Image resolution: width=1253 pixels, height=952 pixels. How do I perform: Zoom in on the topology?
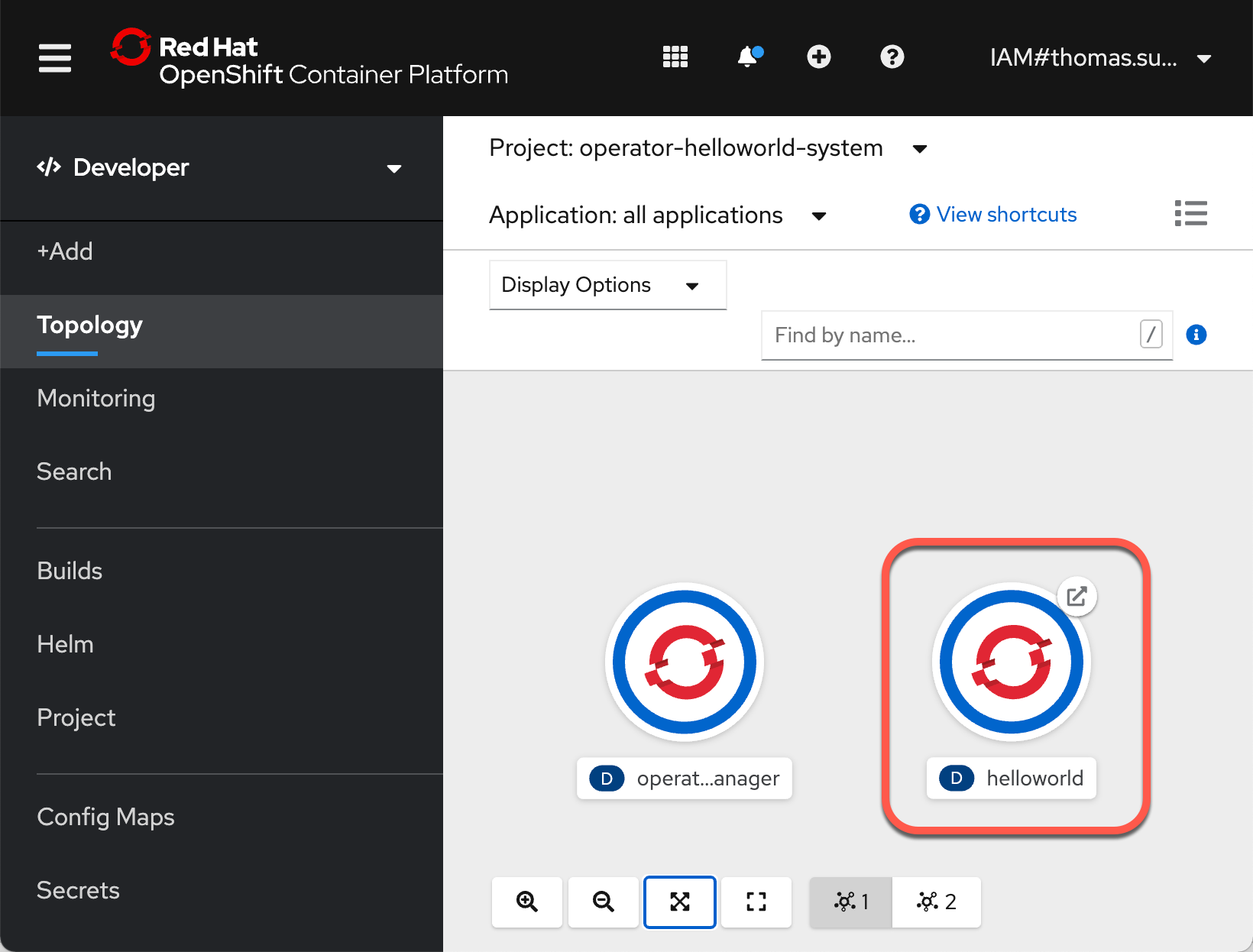[527, 902]
